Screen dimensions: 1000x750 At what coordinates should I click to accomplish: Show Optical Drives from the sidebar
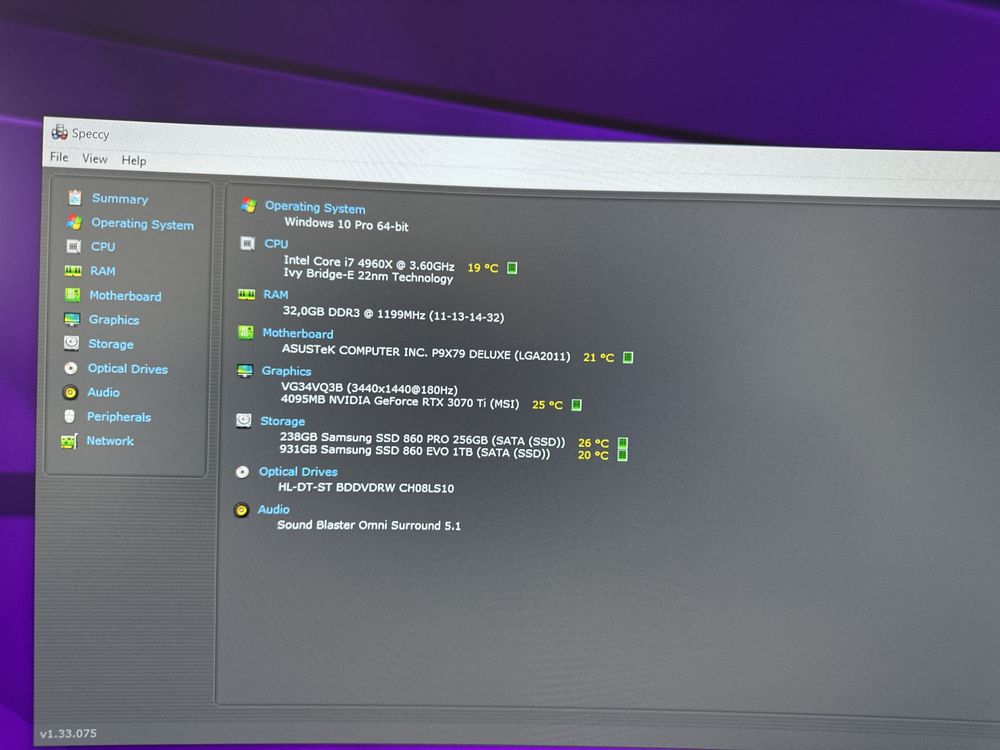[128, 369]
